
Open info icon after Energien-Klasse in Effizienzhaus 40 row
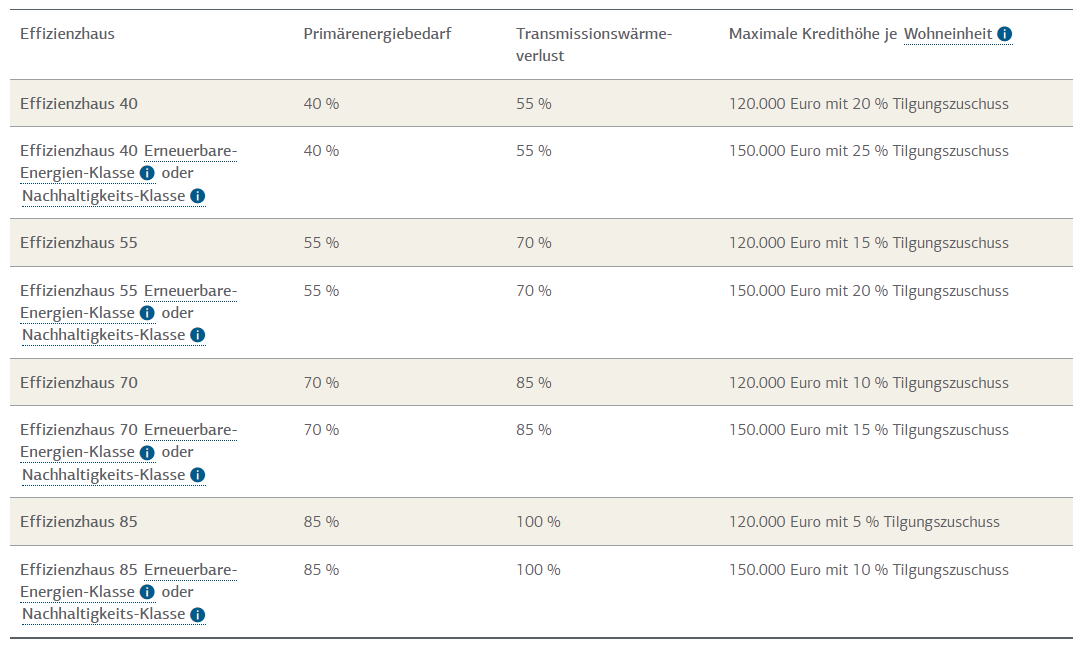click(x=147, y=173)
